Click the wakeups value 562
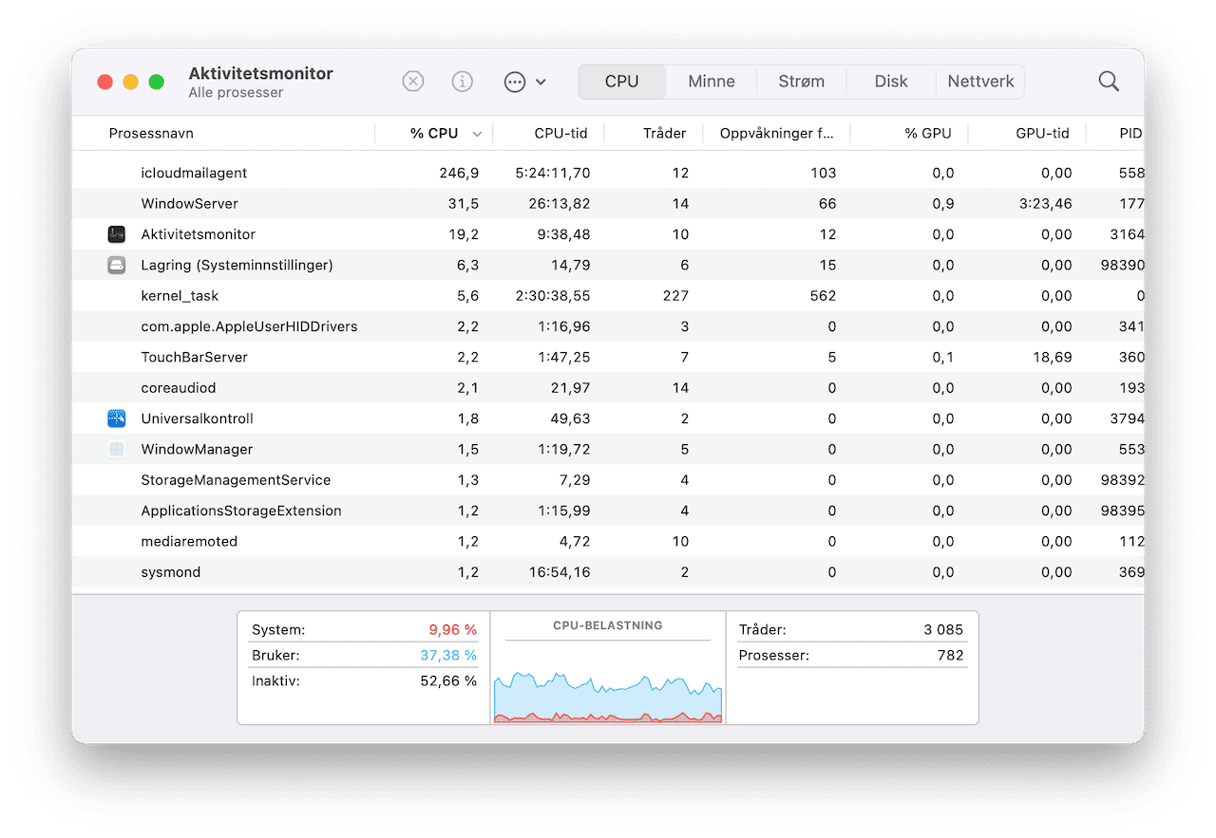The height and width of the screenshot is (838, 1216). (824, 296)
